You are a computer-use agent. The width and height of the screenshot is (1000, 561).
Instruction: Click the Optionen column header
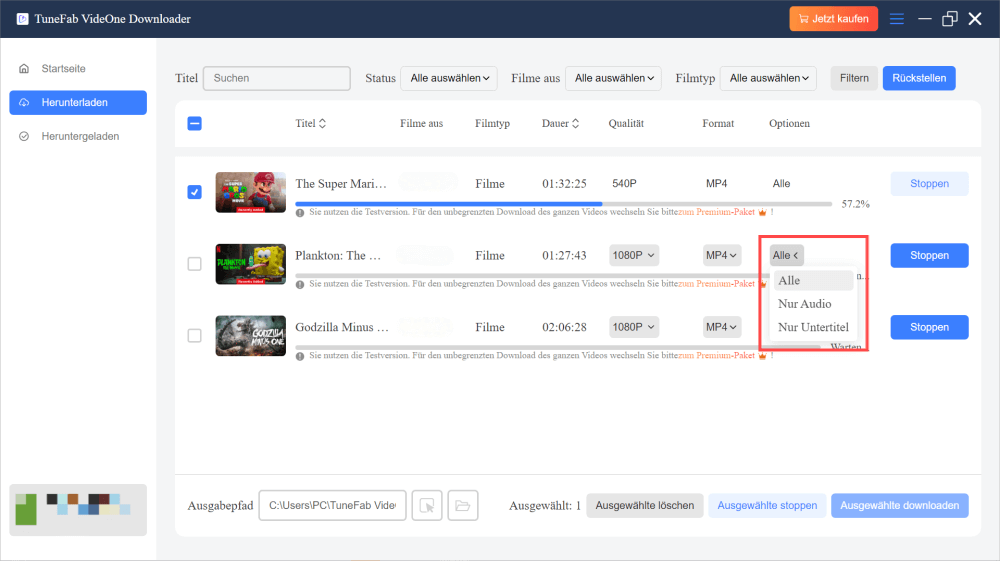coord(789,123)
